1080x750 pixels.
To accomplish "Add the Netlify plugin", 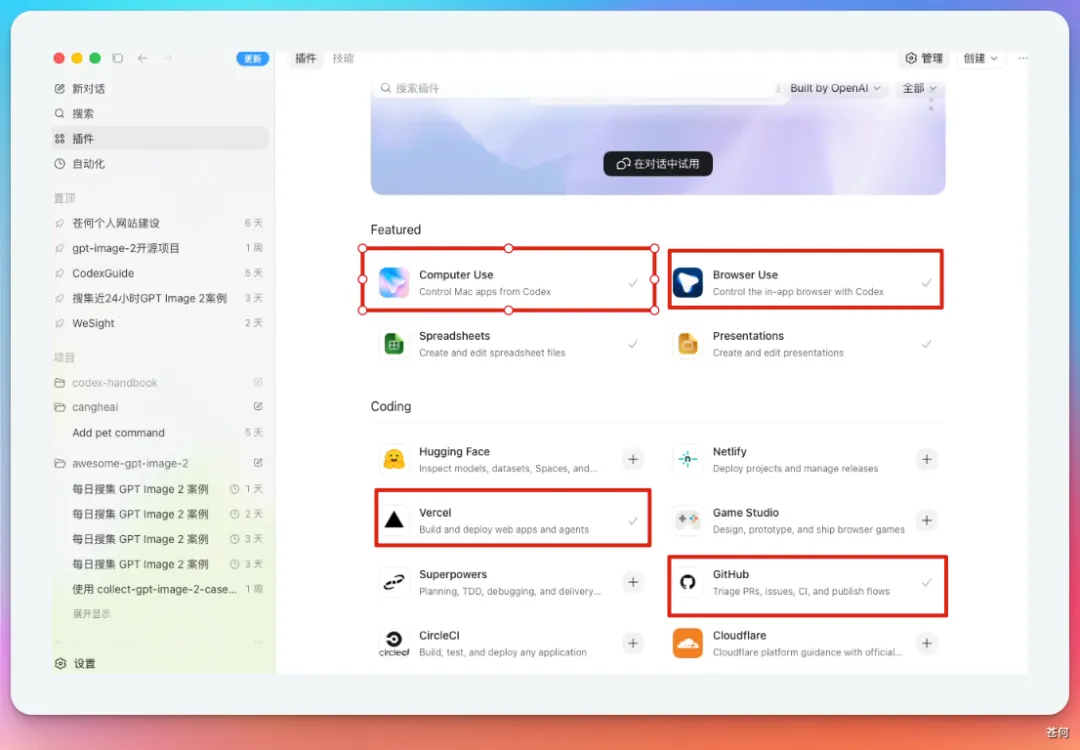I will (x=927, y=459).
